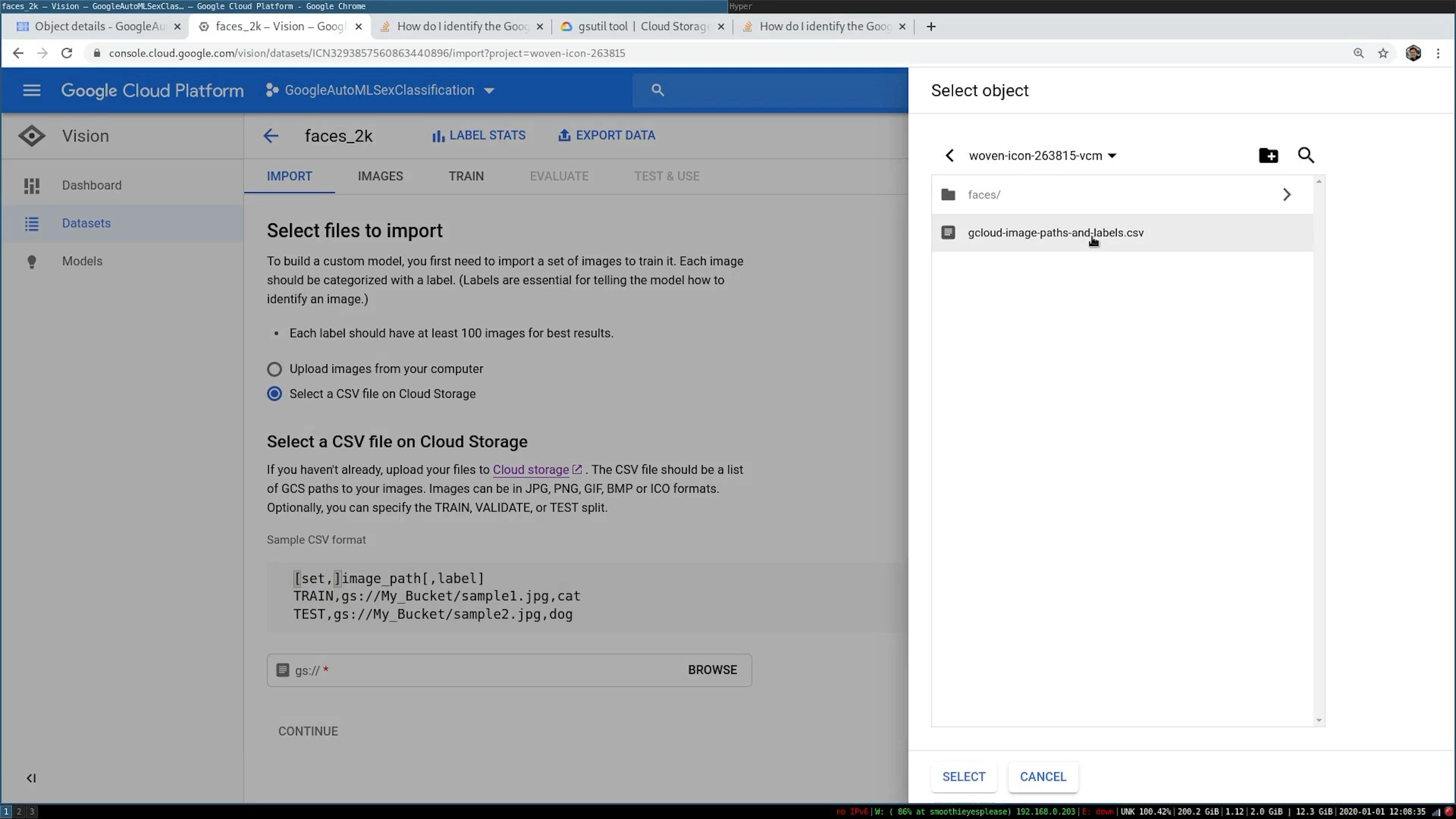Image resolution: width=1456 pixels, height=819 pixels.
Task: Select gcloud-image-paths-and-labels.csv file
Action: click(x=1122, y=233)
